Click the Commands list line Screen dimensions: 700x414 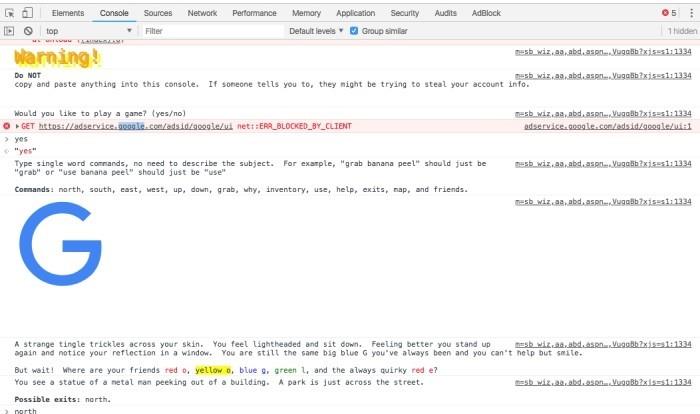pyautogui.click(x=241, y=190)
